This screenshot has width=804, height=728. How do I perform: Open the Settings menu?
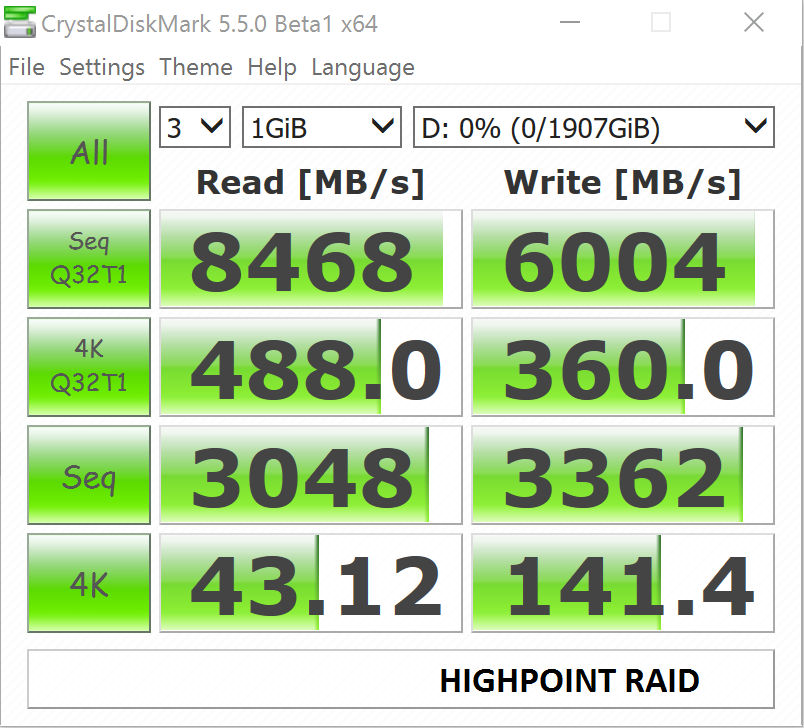coord(102,67)
